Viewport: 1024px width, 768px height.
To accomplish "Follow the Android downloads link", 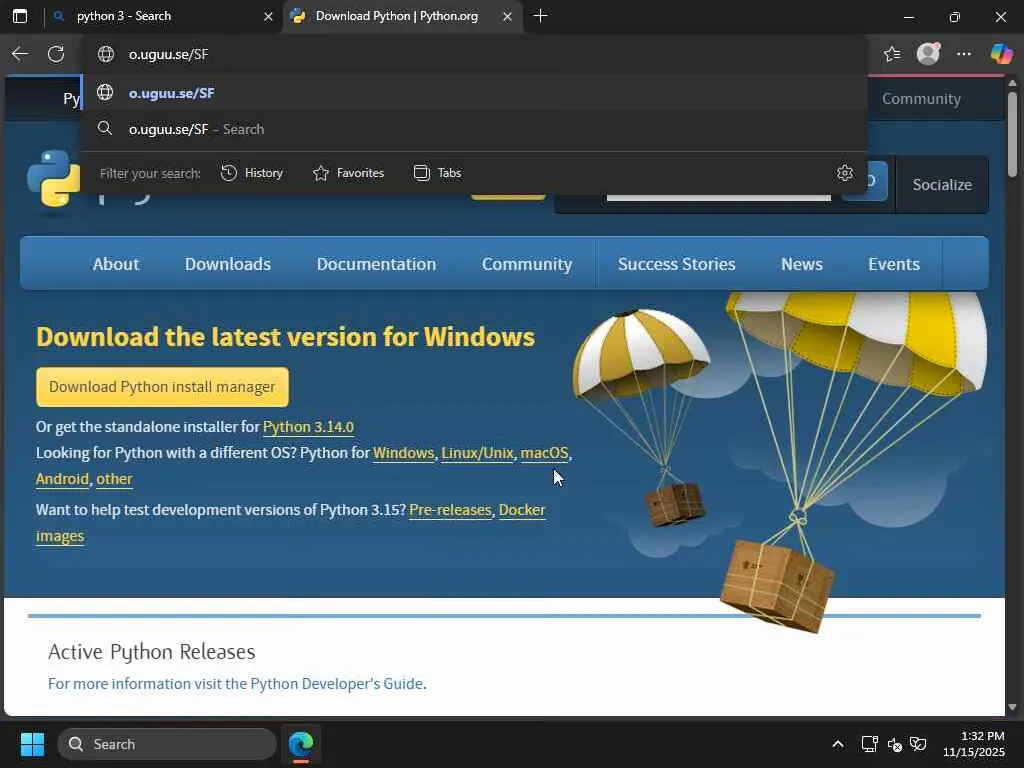I will tap(62, 479).
